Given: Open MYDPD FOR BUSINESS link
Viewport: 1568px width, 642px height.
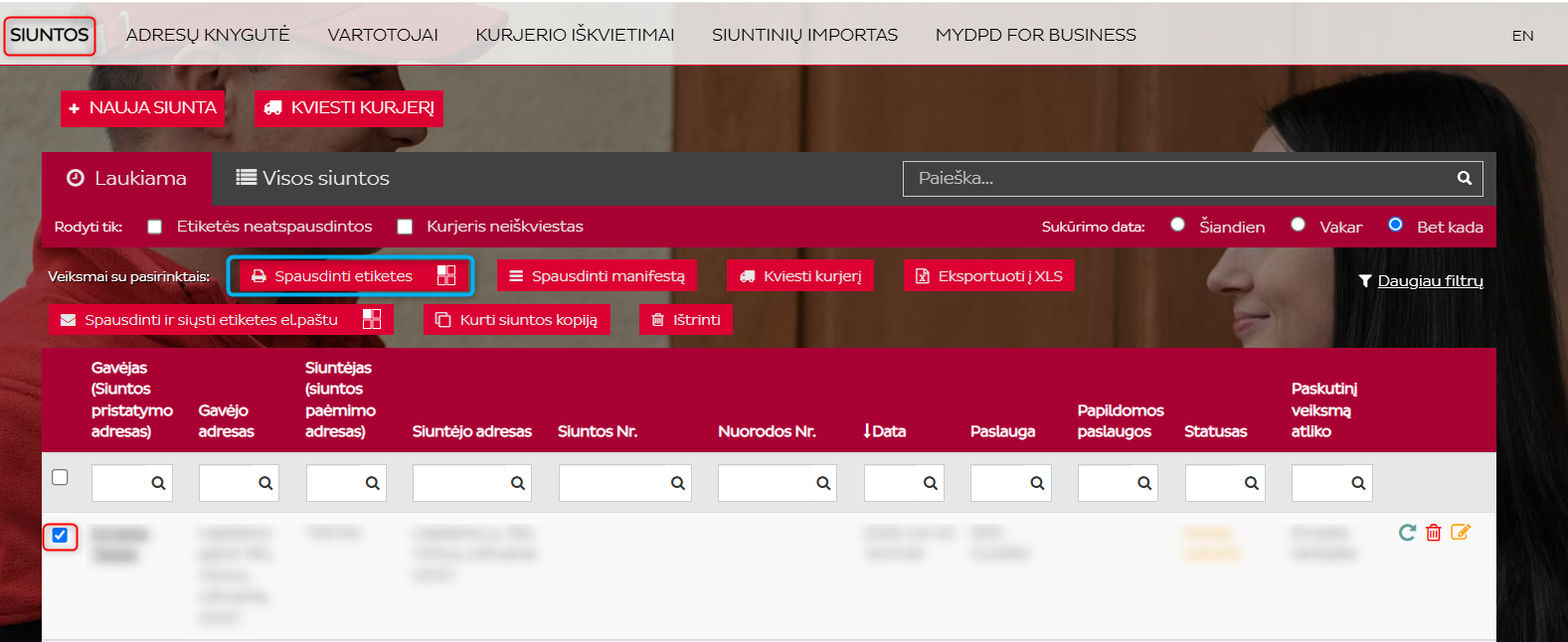Looking at the screenshot, I should coord(1035,35).
